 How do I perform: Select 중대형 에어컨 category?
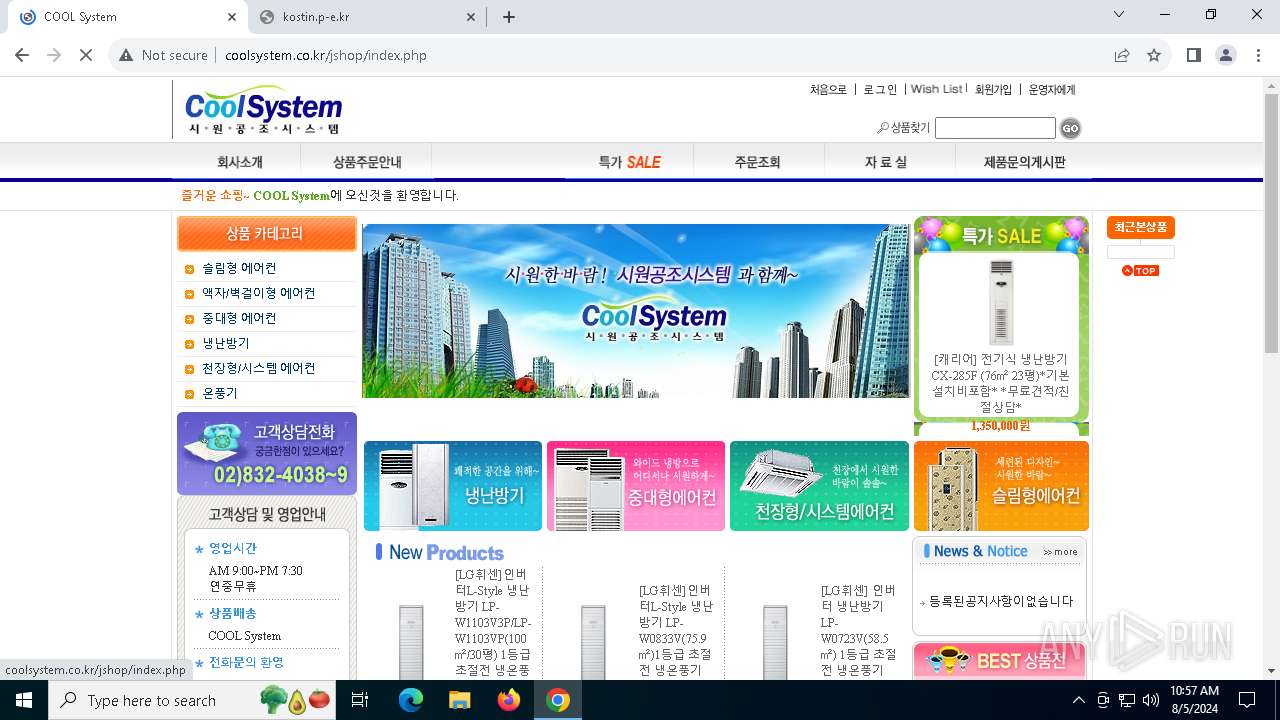click(239, 318)
